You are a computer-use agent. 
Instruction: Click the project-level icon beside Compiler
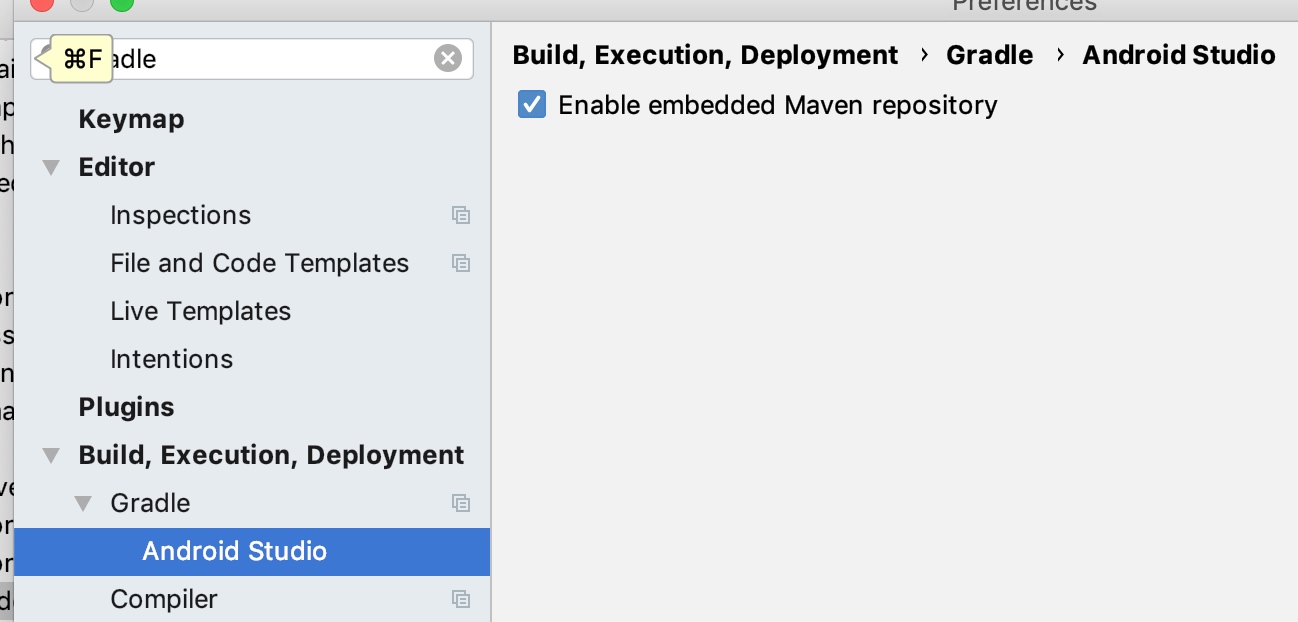(461, 599)
